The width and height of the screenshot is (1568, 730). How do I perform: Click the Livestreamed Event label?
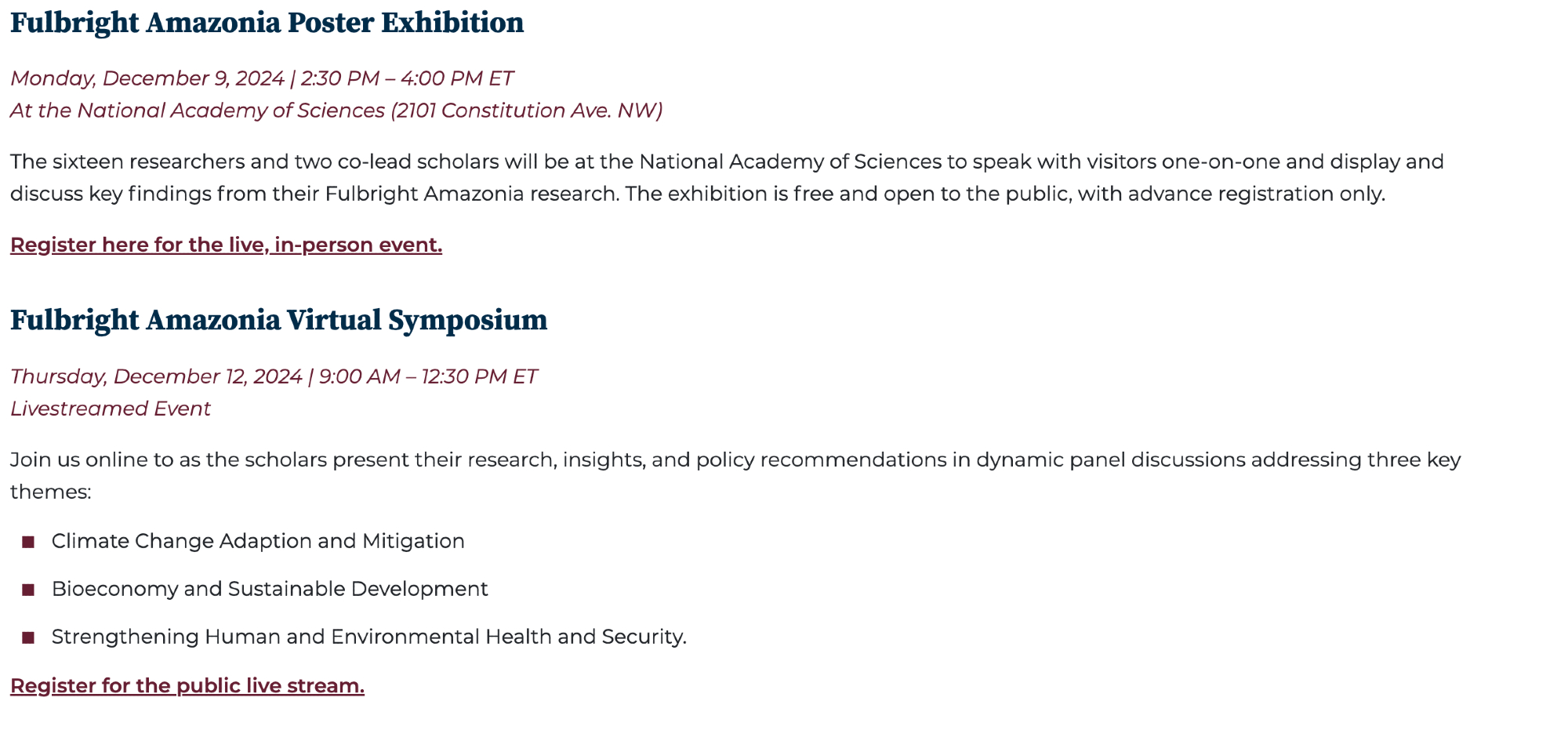point(111,409)
